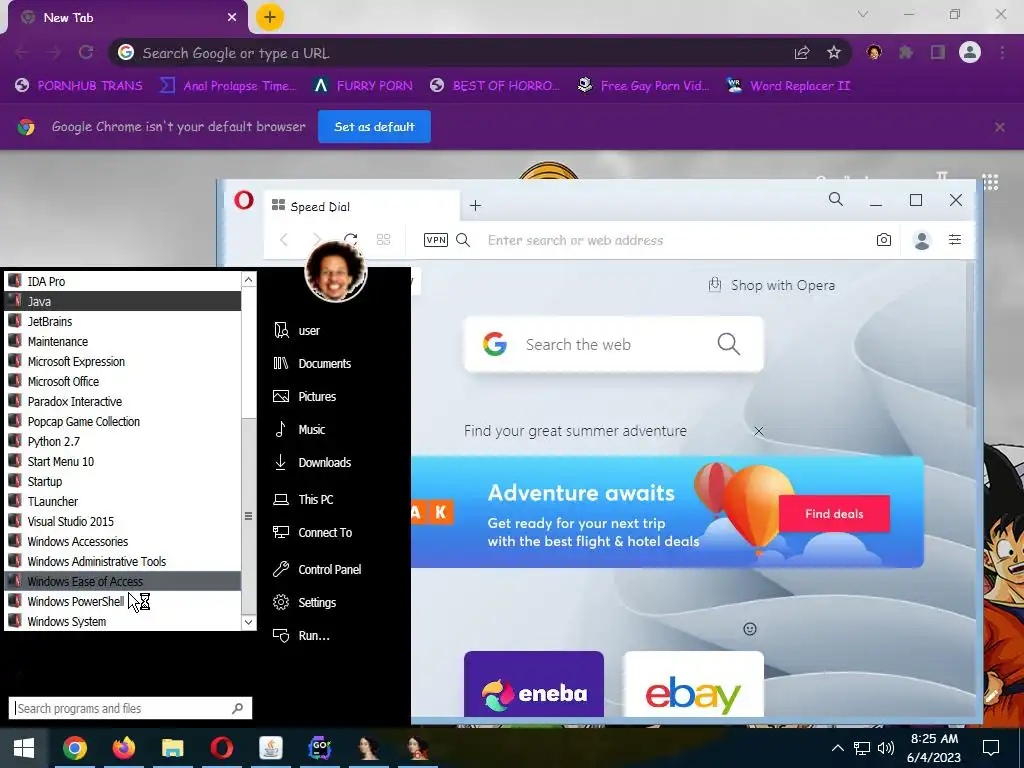The image size is (1024, 768).
Task: Open the eBay speed dial tile
Action: [693, 684]
